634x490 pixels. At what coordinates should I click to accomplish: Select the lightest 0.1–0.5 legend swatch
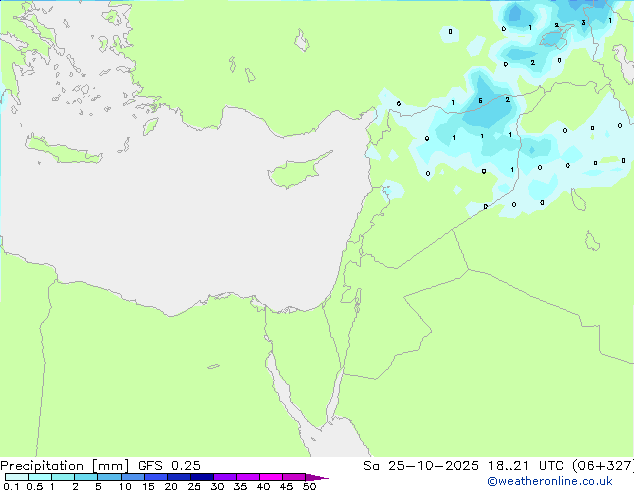point(17,477)
